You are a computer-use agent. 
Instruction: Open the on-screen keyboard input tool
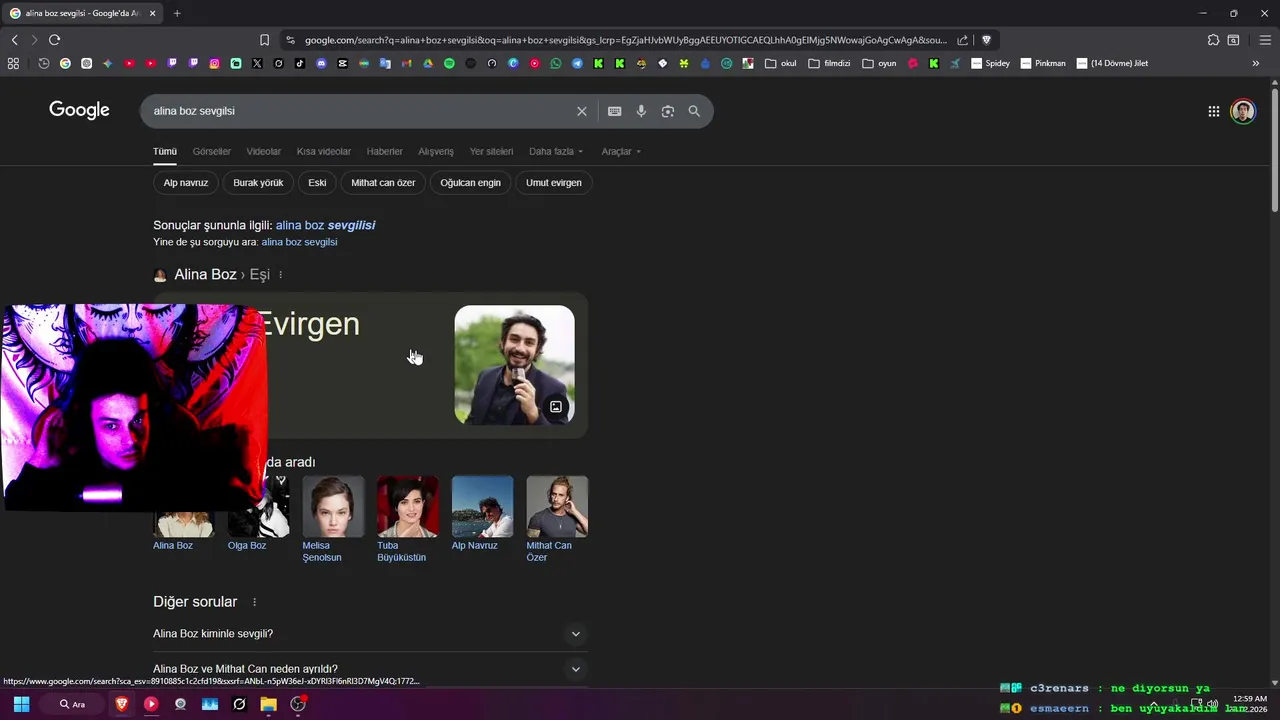[x=614, y=111]
